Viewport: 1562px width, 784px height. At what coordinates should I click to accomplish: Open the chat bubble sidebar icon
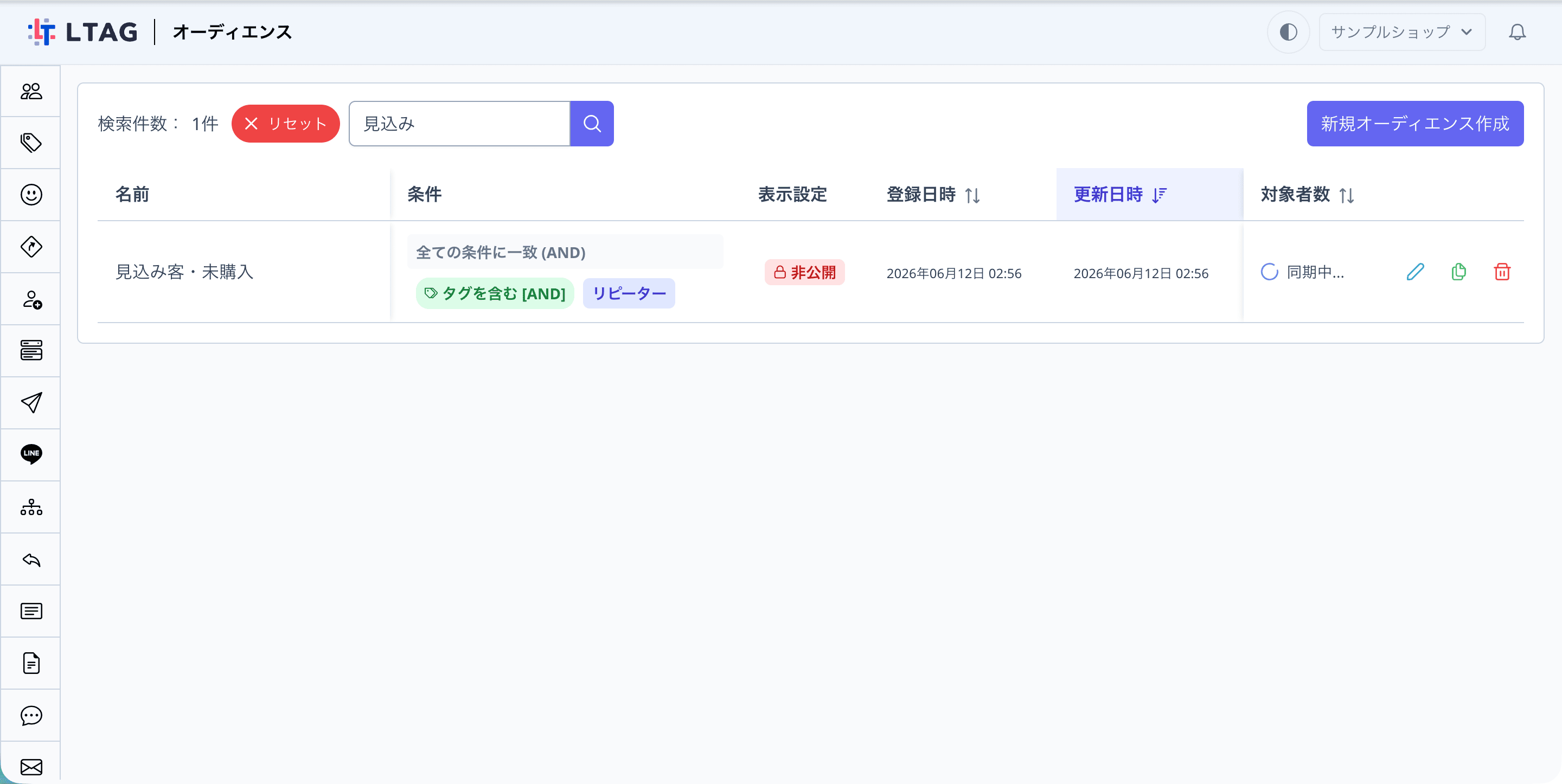[31, 716]
